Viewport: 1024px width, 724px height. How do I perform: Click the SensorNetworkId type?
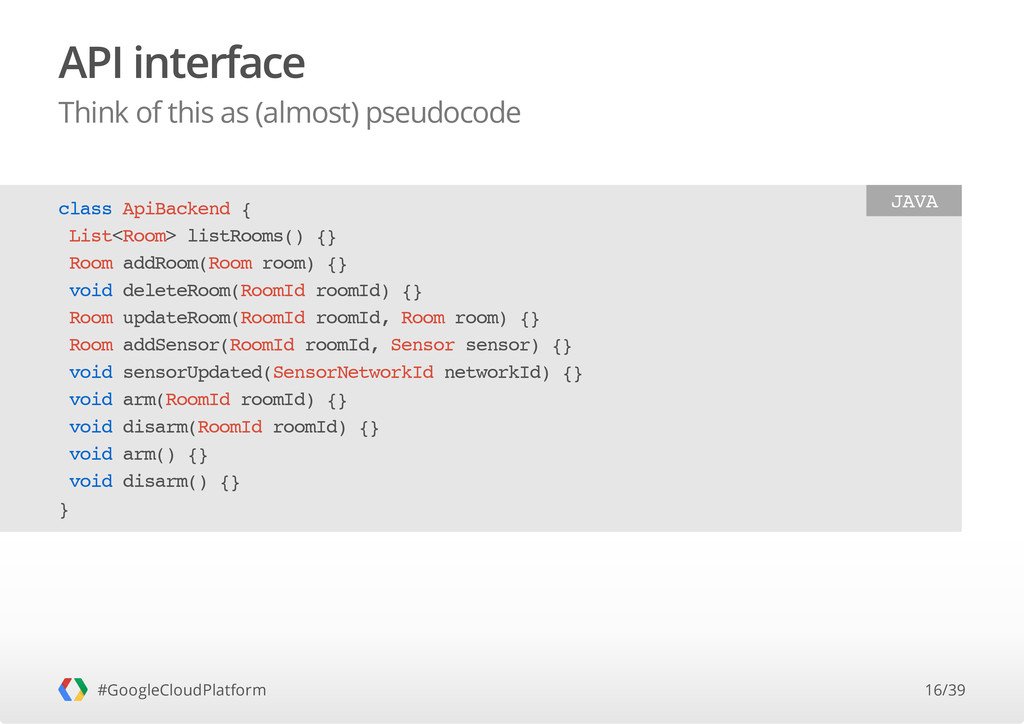(353, 373)
